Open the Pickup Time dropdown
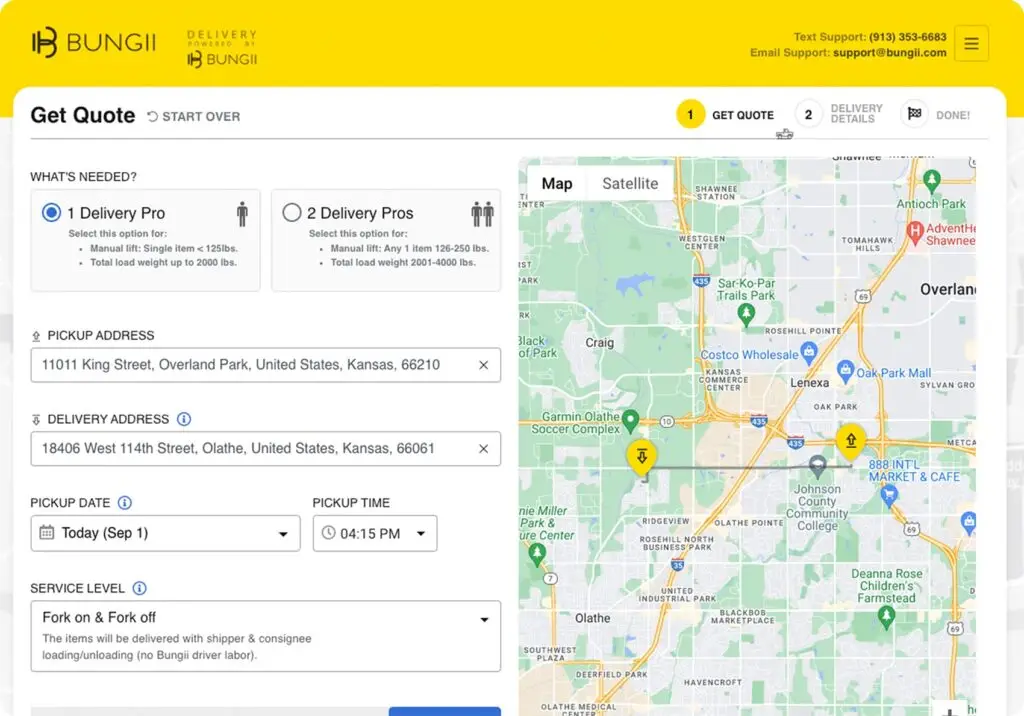This screenshot has width=1024, height=716. (375, 533)
